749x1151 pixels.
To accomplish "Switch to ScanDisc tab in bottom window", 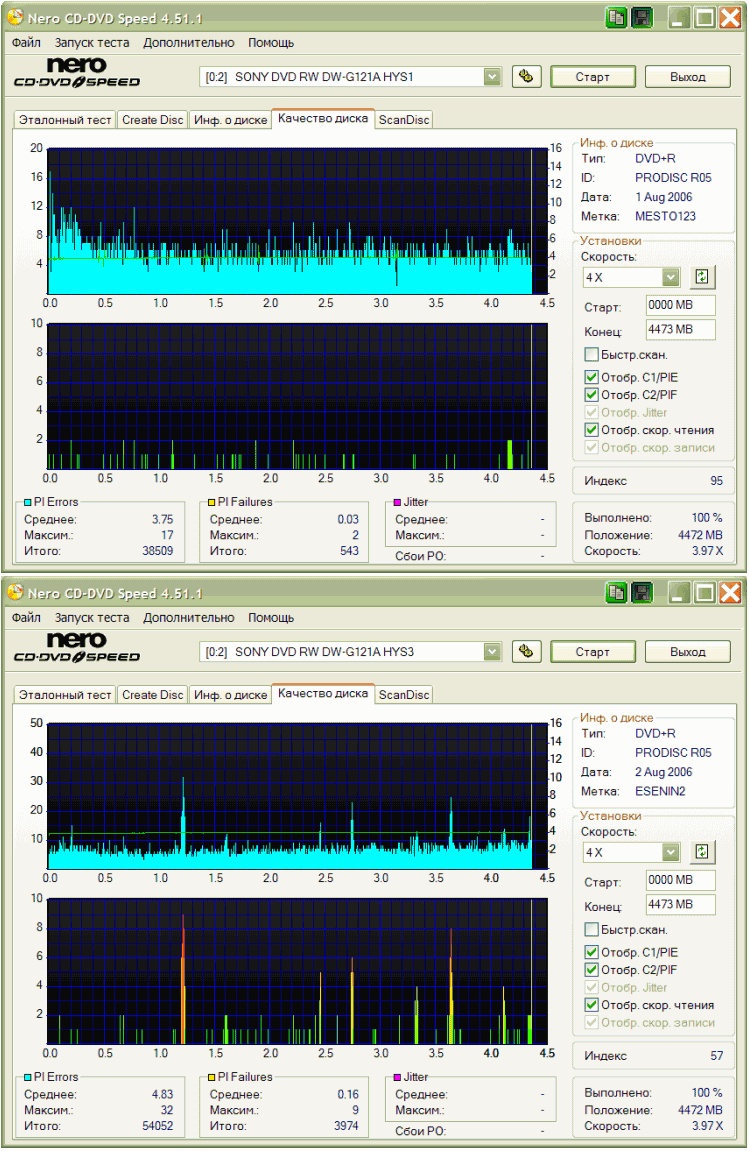I will click(x=404, y=695).
